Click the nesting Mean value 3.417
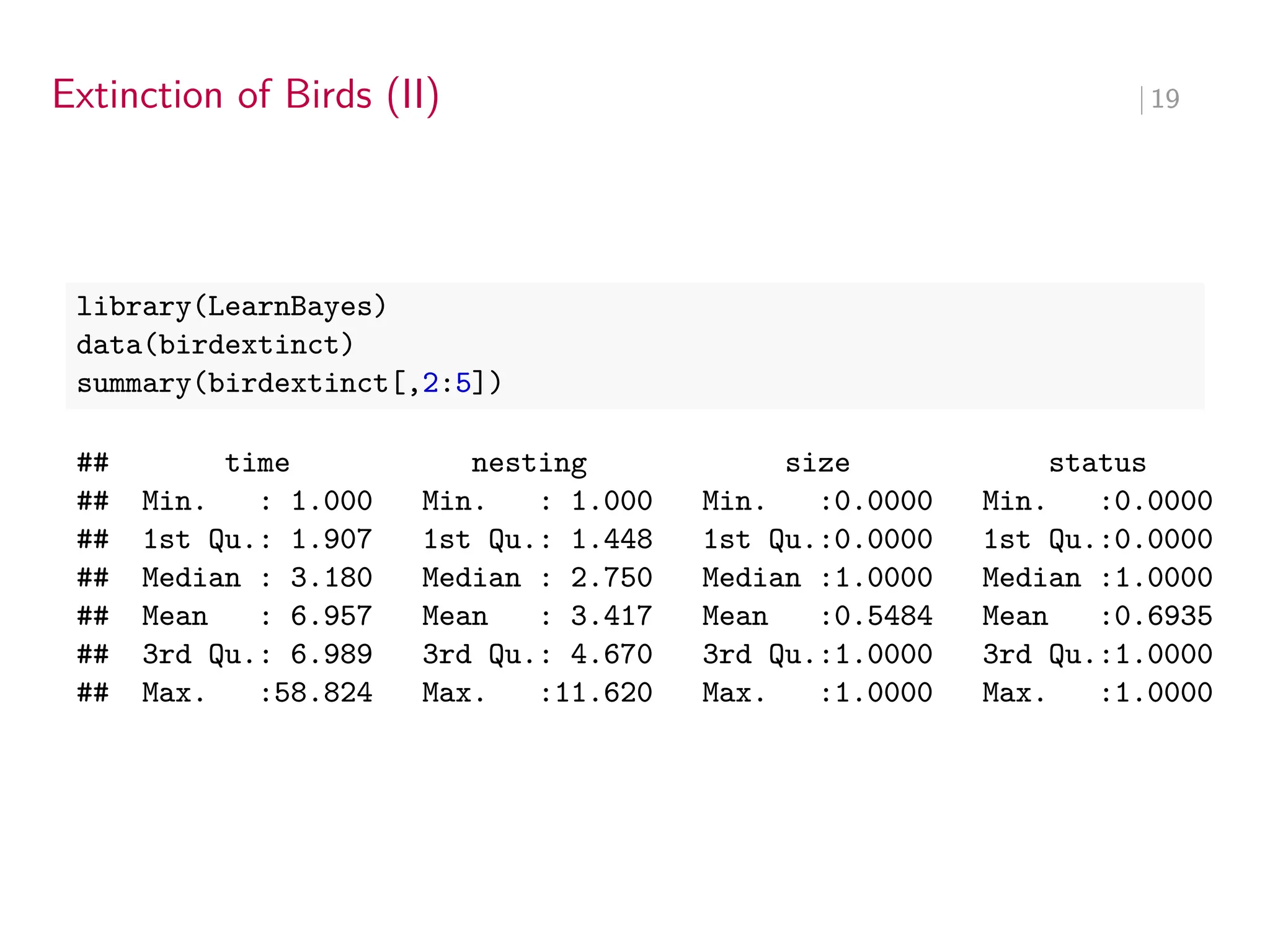Viewport: 1270px width, 952px height. [612, 617]
